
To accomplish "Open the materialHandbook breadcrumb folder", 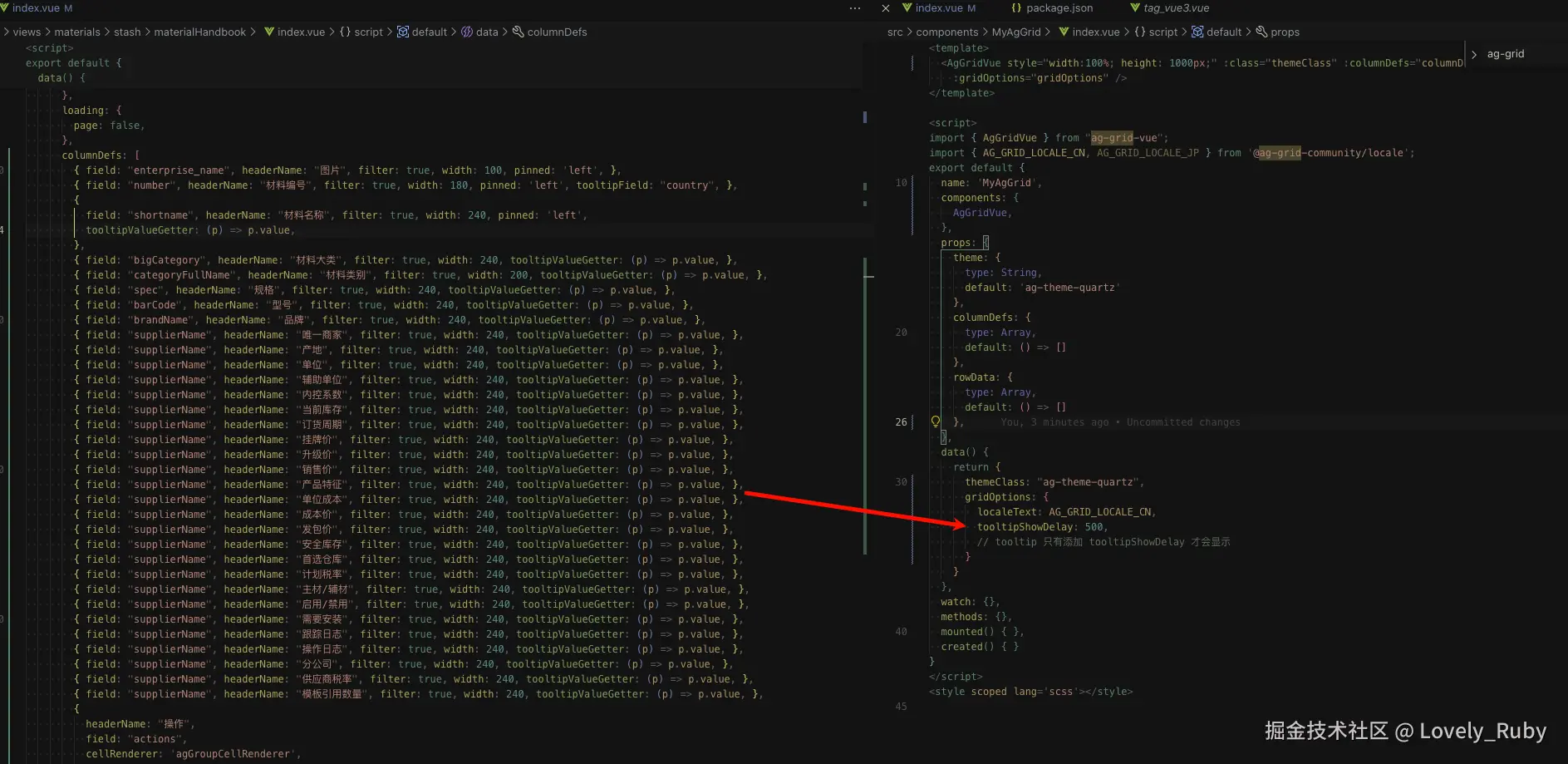I will click(200, 32).
